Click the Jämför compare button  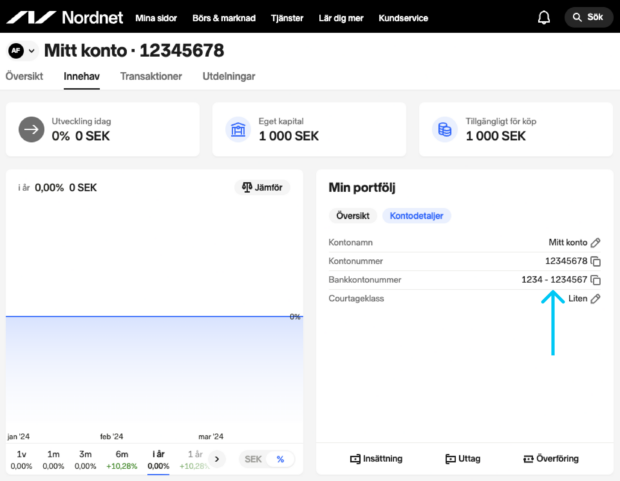[262, 187]
